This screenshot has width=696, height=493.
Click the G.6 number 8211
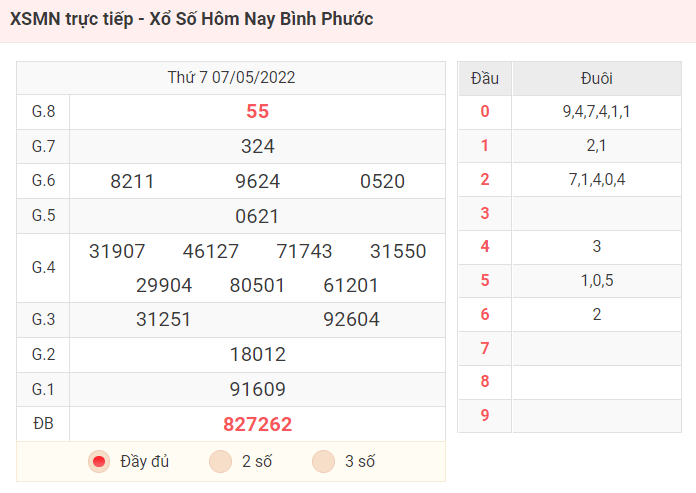pos(132,181)
